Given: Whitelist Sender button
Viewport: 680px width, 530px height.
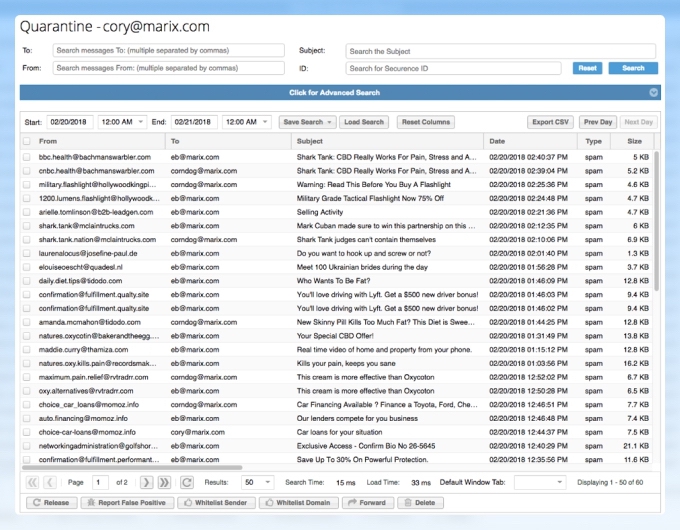Looking at the screenshot, I should (x=216, y=503).
